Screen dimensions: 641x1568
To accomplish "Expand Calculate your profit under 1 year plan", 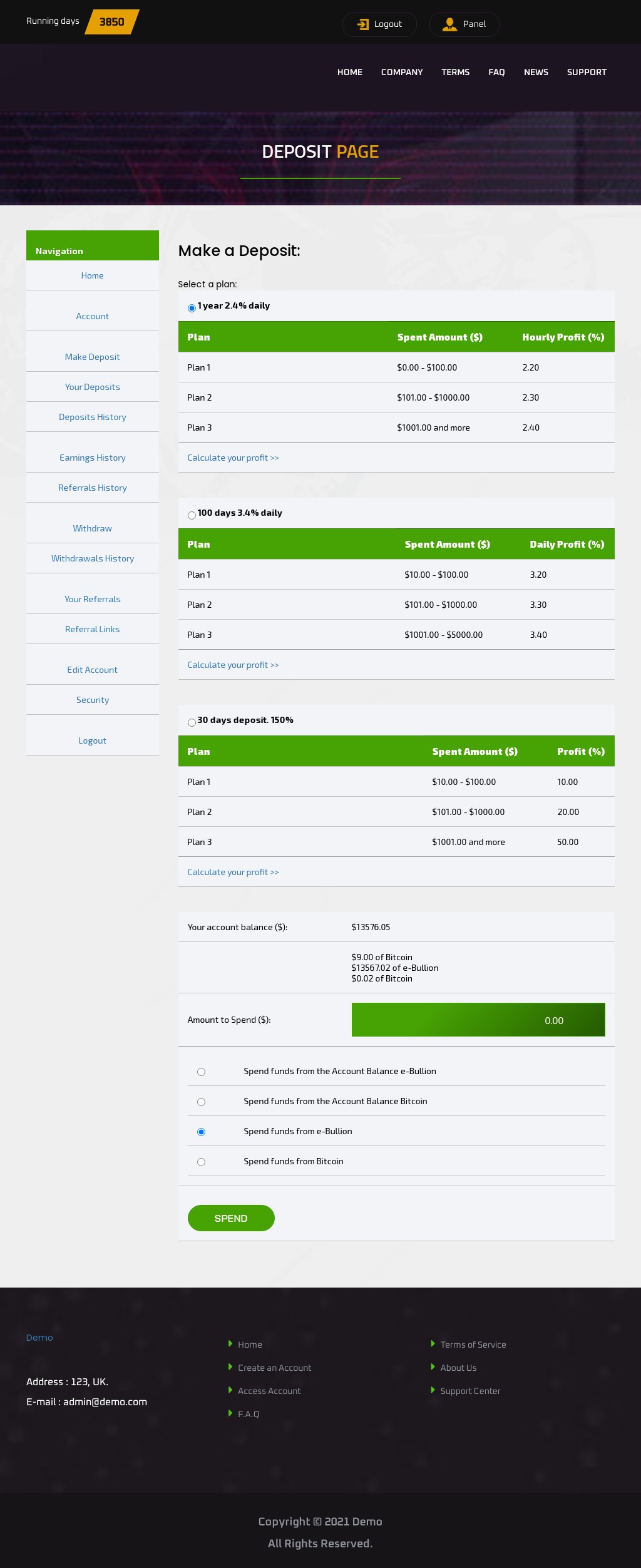I will coord(233,458).
